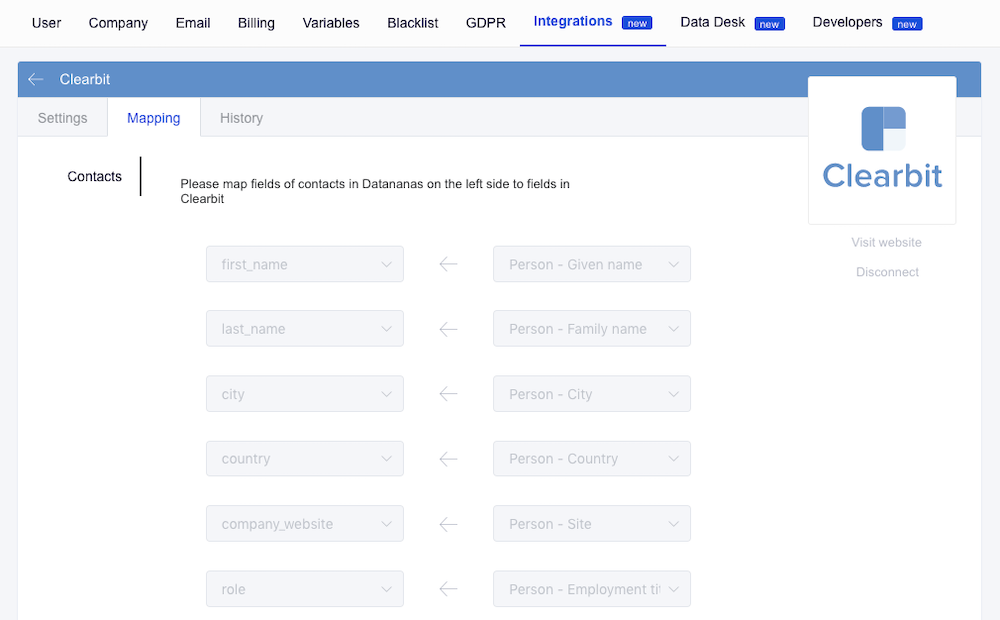This screenshot has width=1000, height=620.
Task: Click the Clearbit logo card
Action: pyautogui.click(x=882, y=151)
